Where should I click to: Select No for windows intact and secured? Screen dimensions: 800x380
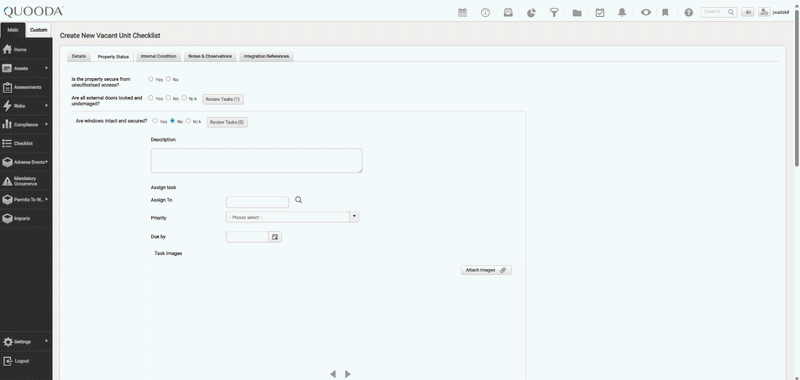(x=172, y=121)
